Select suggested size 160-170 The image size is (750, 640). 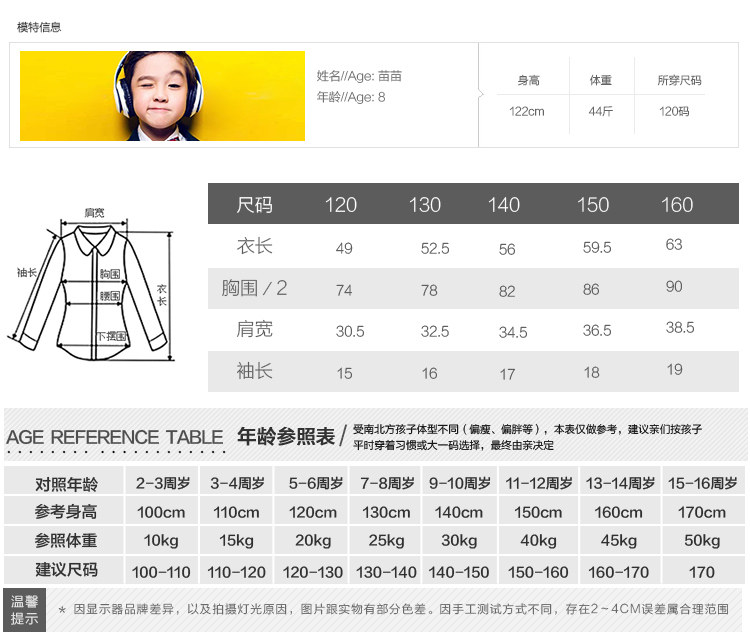(x=618, y=572)
